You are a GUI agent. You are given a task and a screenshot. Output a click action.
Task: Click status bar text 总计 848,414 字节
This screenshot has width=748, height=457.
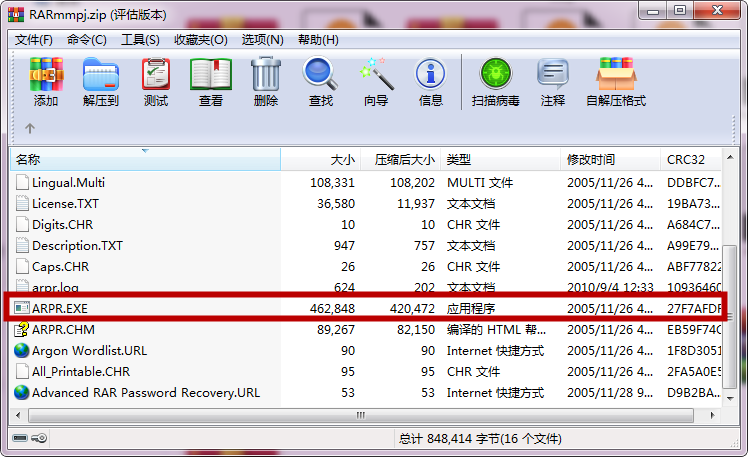coord(448,438)
